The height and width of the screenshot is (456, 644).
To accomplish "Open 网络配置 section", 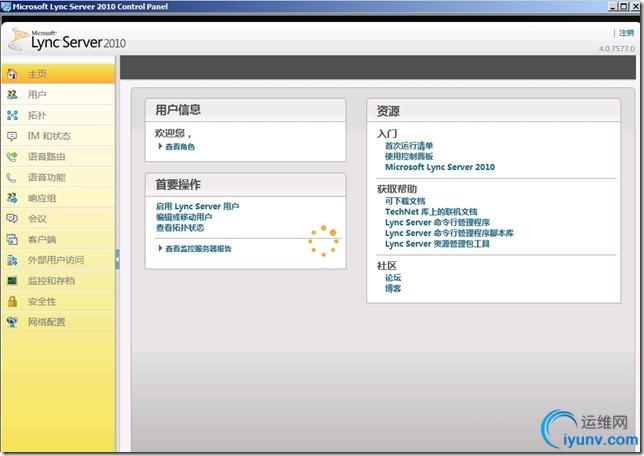I will [58, 322].
